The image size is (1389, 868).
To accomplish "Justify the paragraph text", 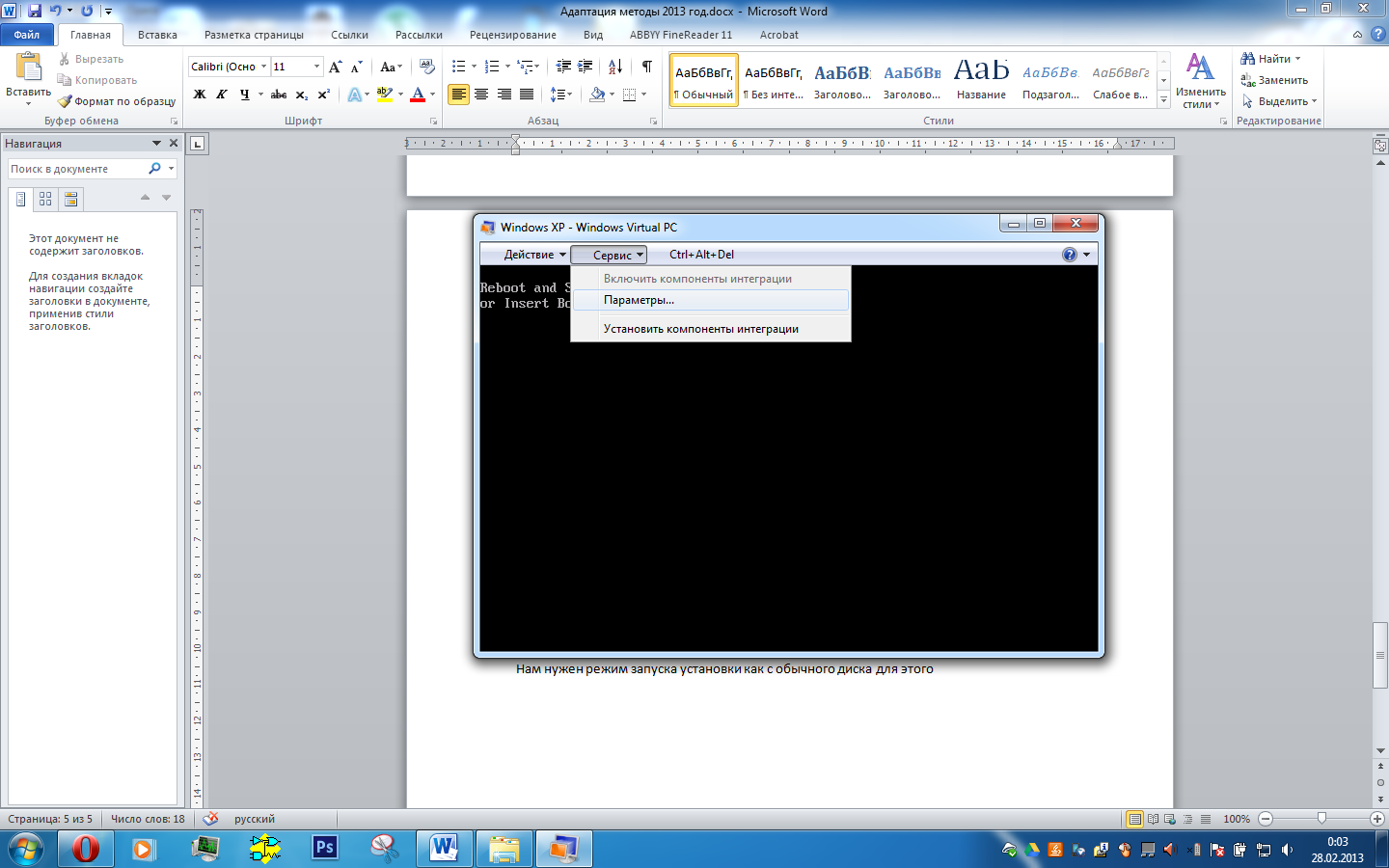I will tap(526, 95).
